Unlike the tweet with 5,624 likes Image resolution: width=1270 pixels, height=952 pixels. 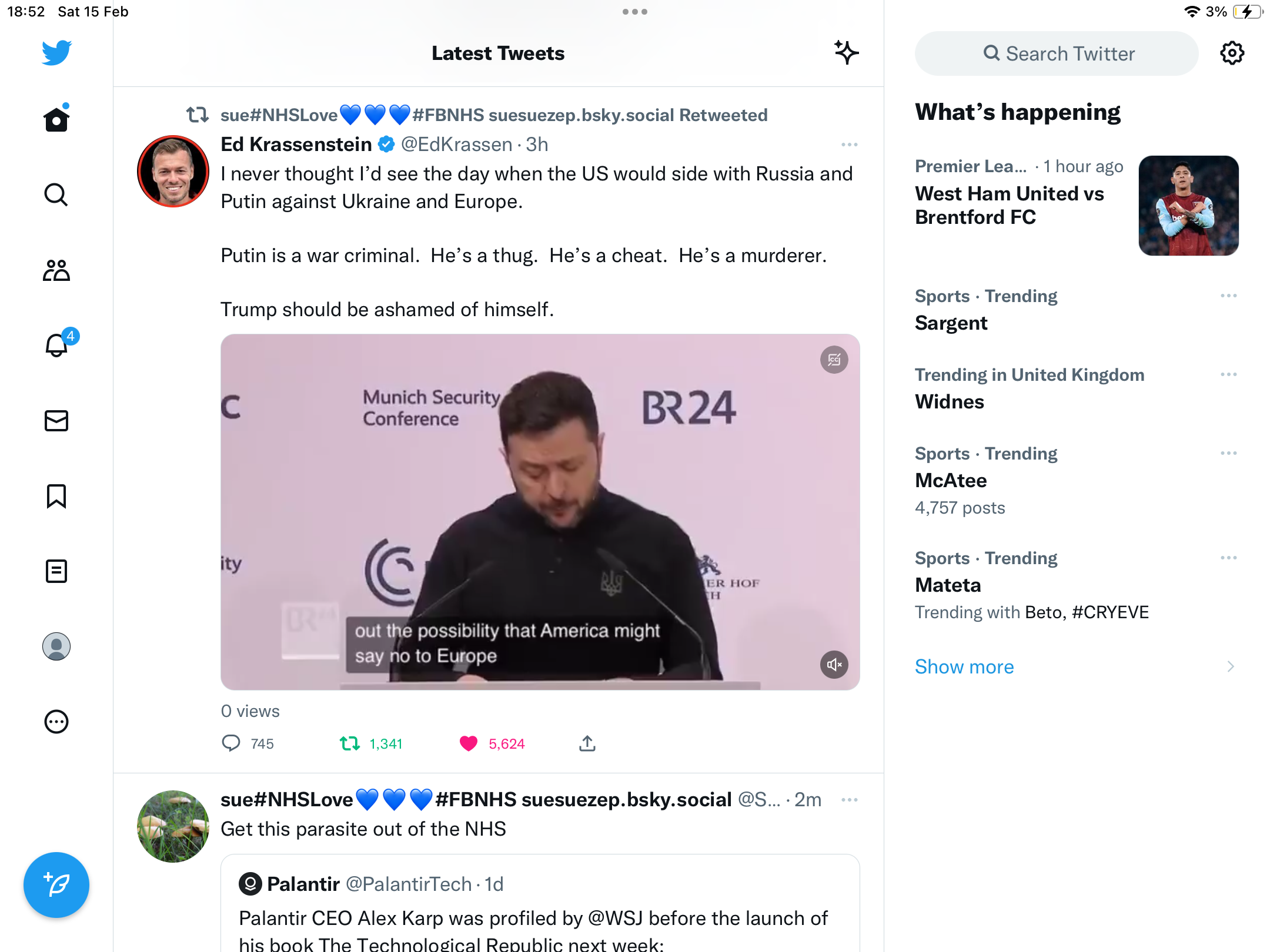(492, 743)
